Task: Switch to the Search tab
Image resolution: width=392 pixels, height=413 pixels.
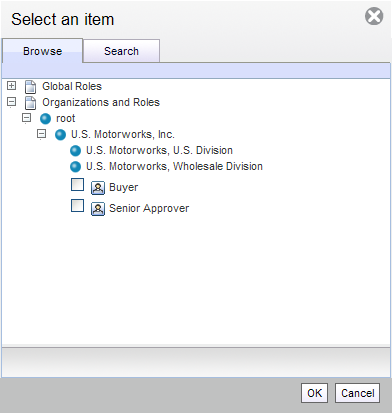Action: tap(121, 51)
